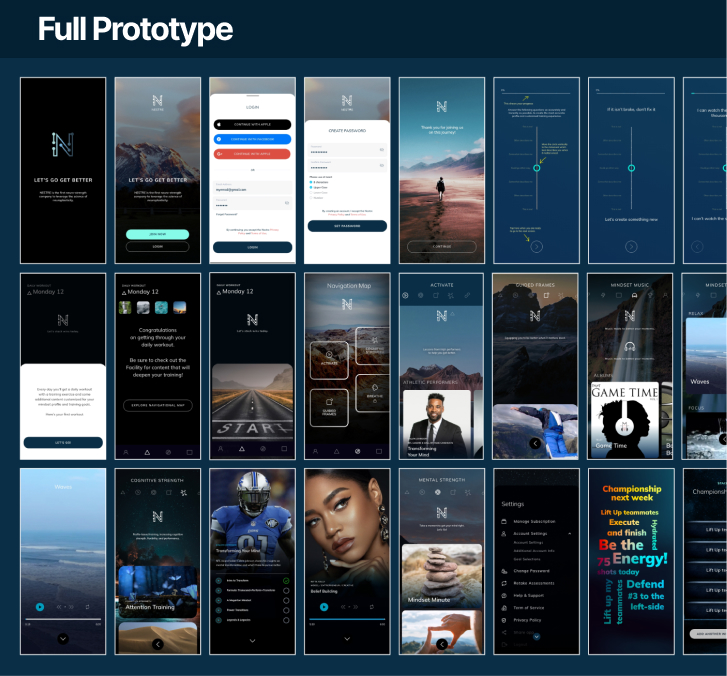Toggle the green checked circle on the football player screen
The width and height of the screenshot is (727, 676).
(286, 580)
